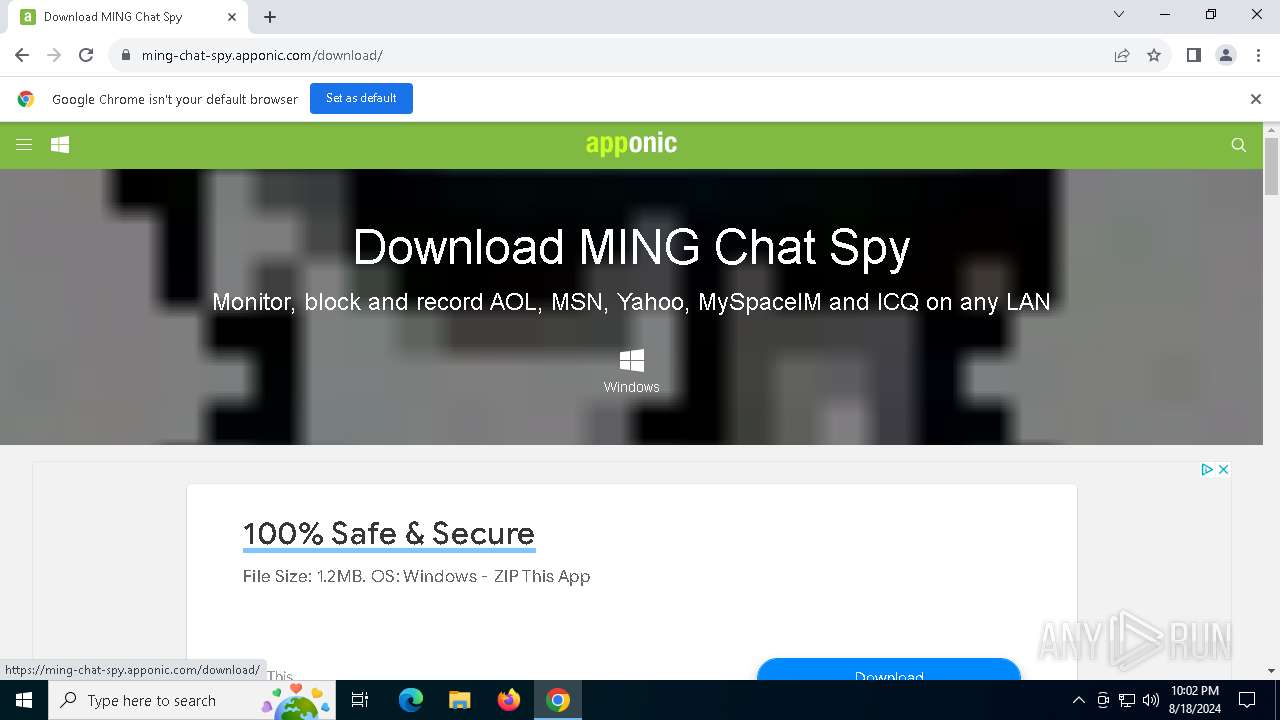Open the apponic site search
This screenshot has width=1280, height=720.
click(x=1238, y=145)
